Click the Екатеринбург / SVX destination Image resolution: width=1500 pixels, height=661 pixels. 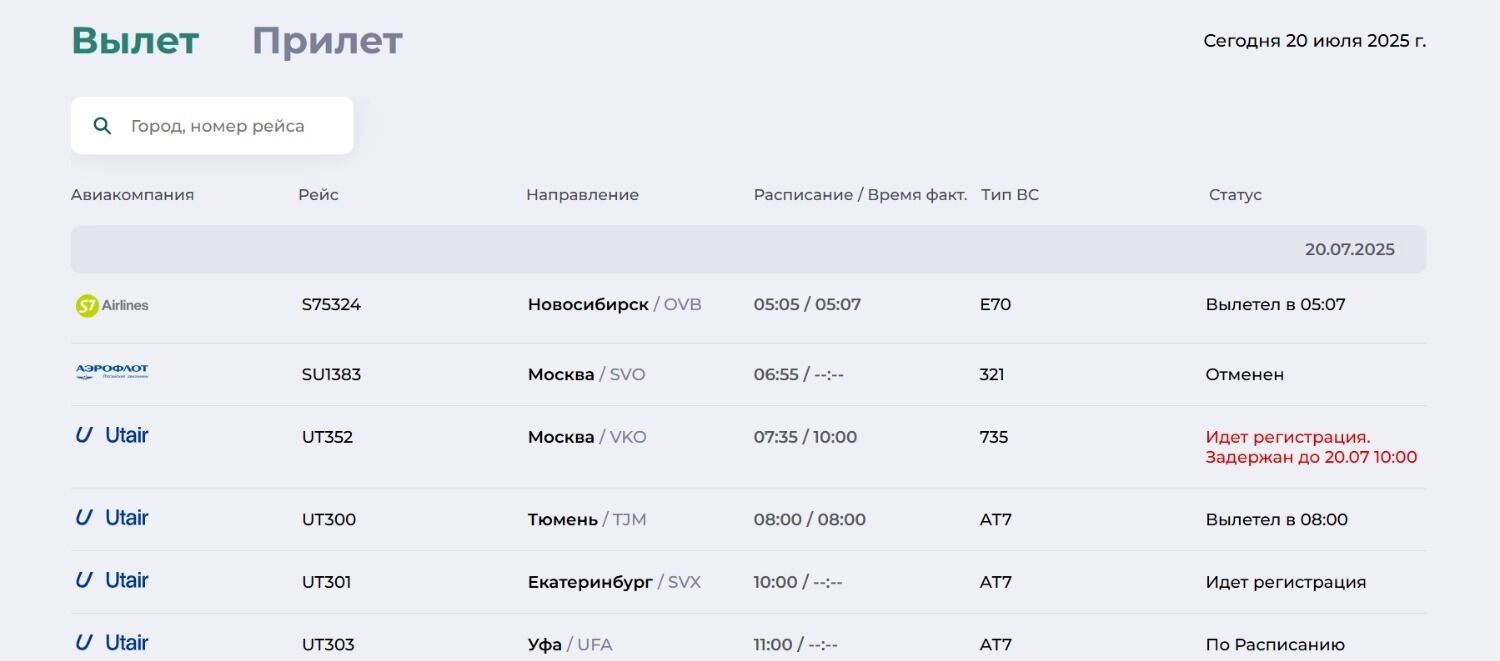coord(614,582)
